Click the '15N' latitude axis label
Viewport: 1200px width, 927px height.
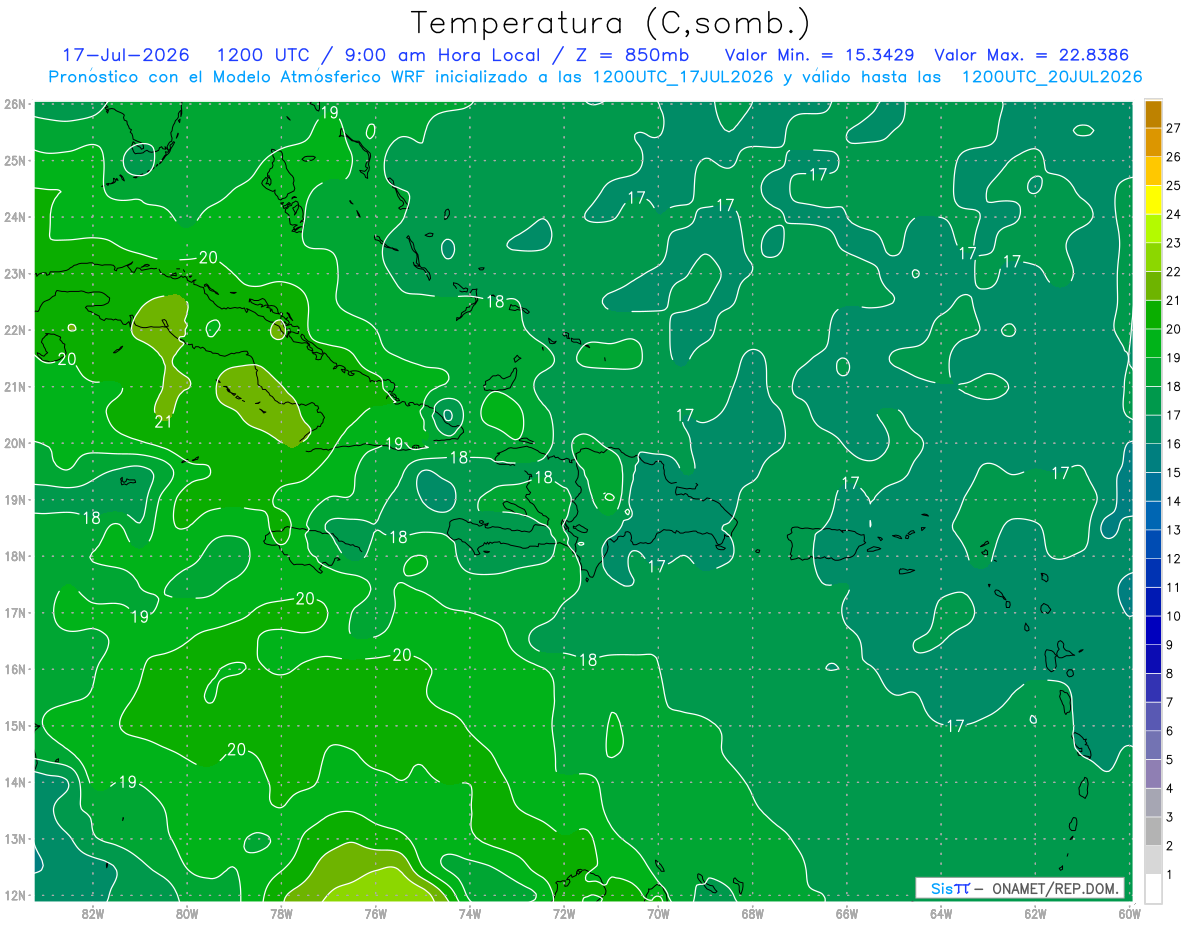coord(15,725)
